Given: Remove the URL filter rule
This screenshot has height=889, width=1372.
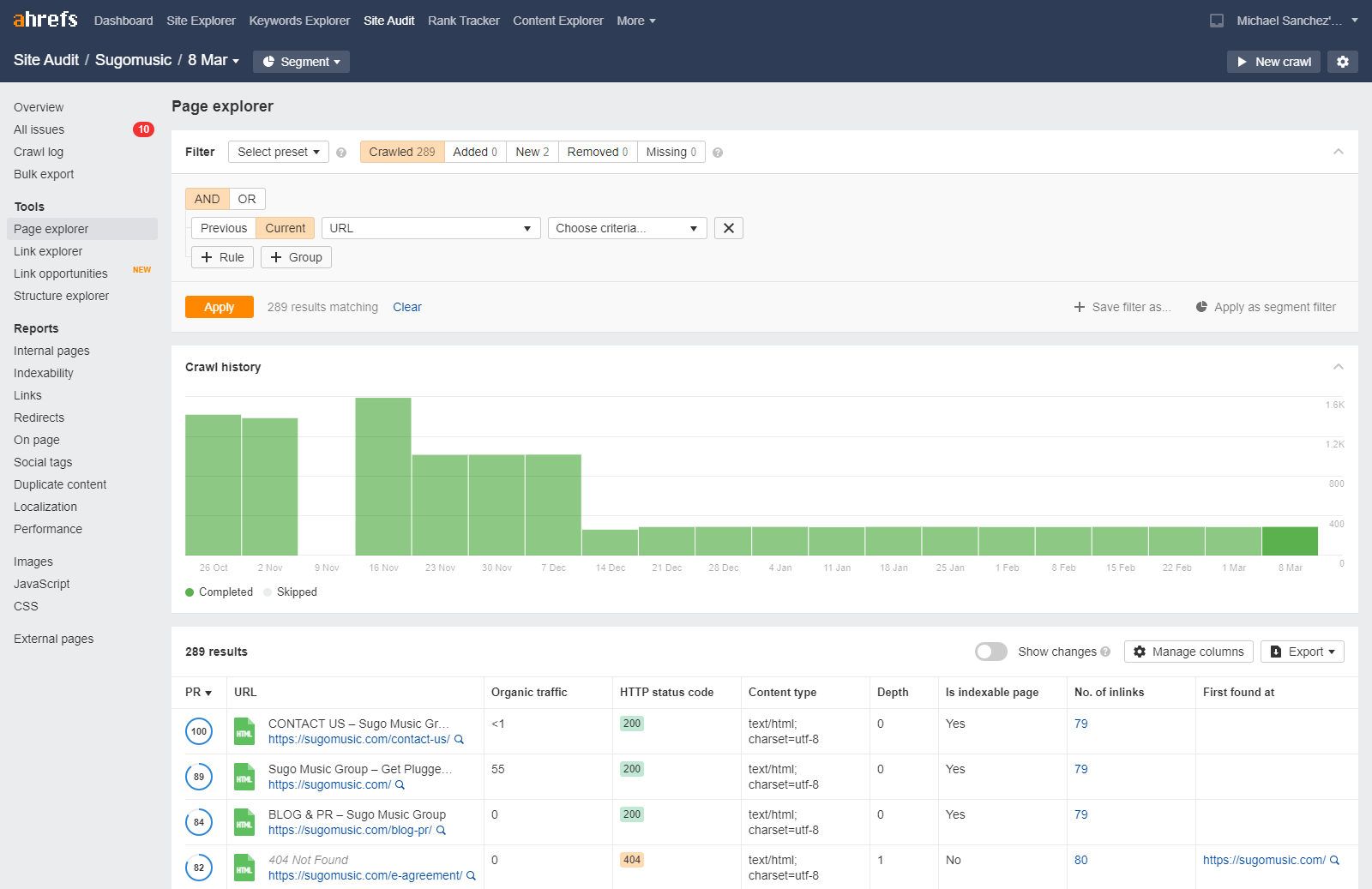Looking at the screenshot, I should (729, 228).
